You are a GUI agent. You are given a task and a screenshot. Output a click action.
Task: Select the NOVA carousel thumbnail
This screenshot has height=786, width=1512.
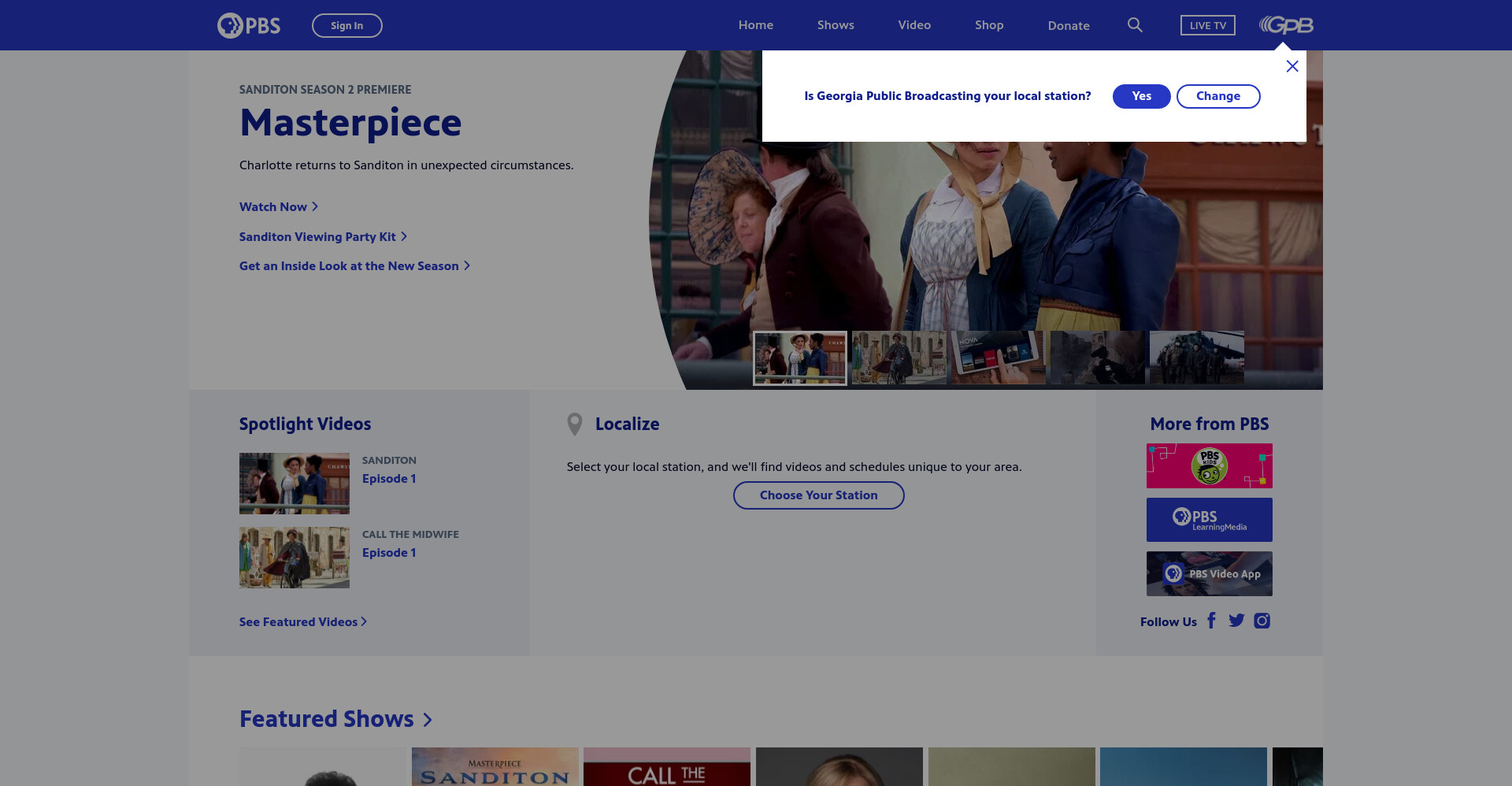[x=999, y=358]
